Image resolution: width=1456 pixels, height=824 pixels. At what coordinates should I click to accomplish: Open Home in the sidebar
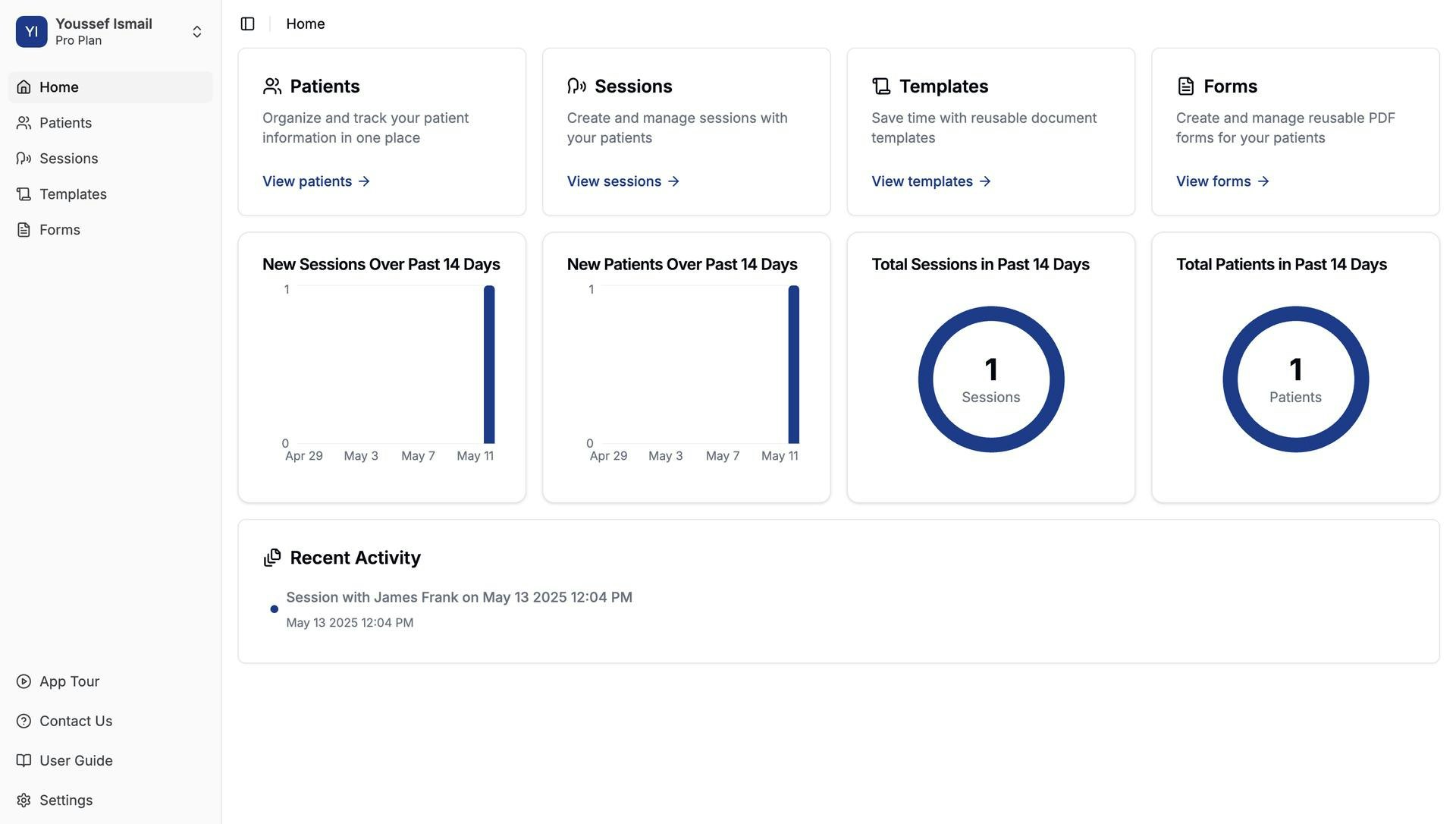tap(59, 87)
